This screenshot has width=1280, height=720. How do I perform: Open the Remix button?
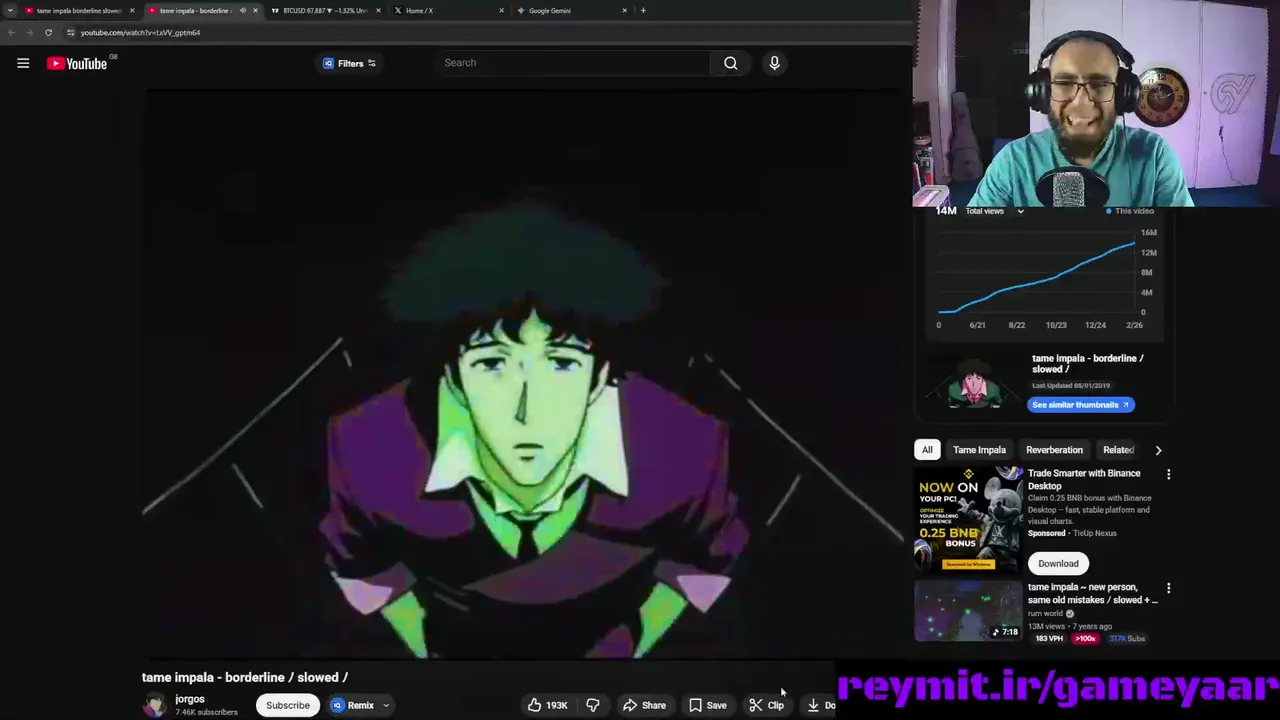coord(353,705)
